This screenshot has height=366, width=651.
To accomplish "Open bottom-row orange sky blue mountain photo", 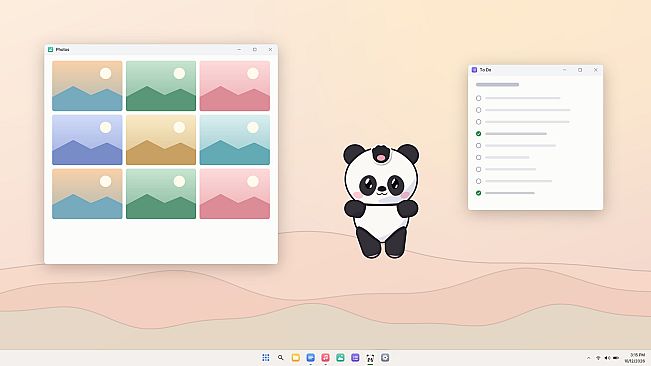I will pos(87,194).
